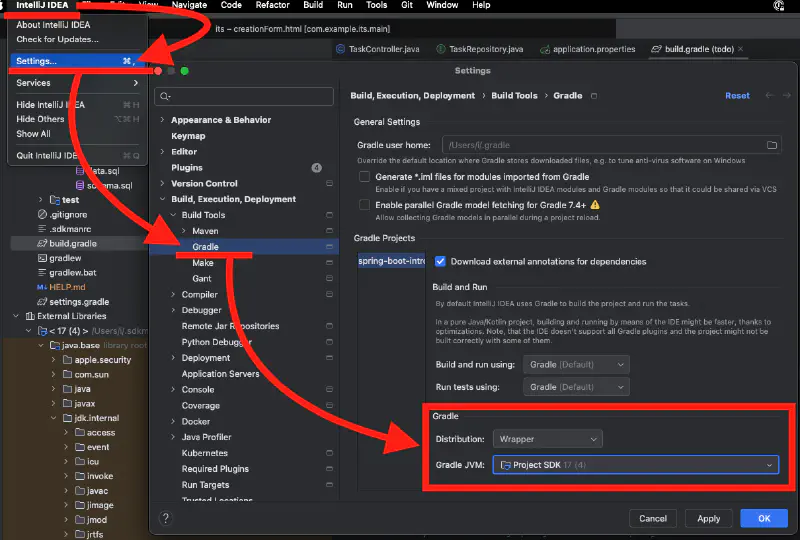Click the HELP.md markdown file icon

[x=41, y=287]
